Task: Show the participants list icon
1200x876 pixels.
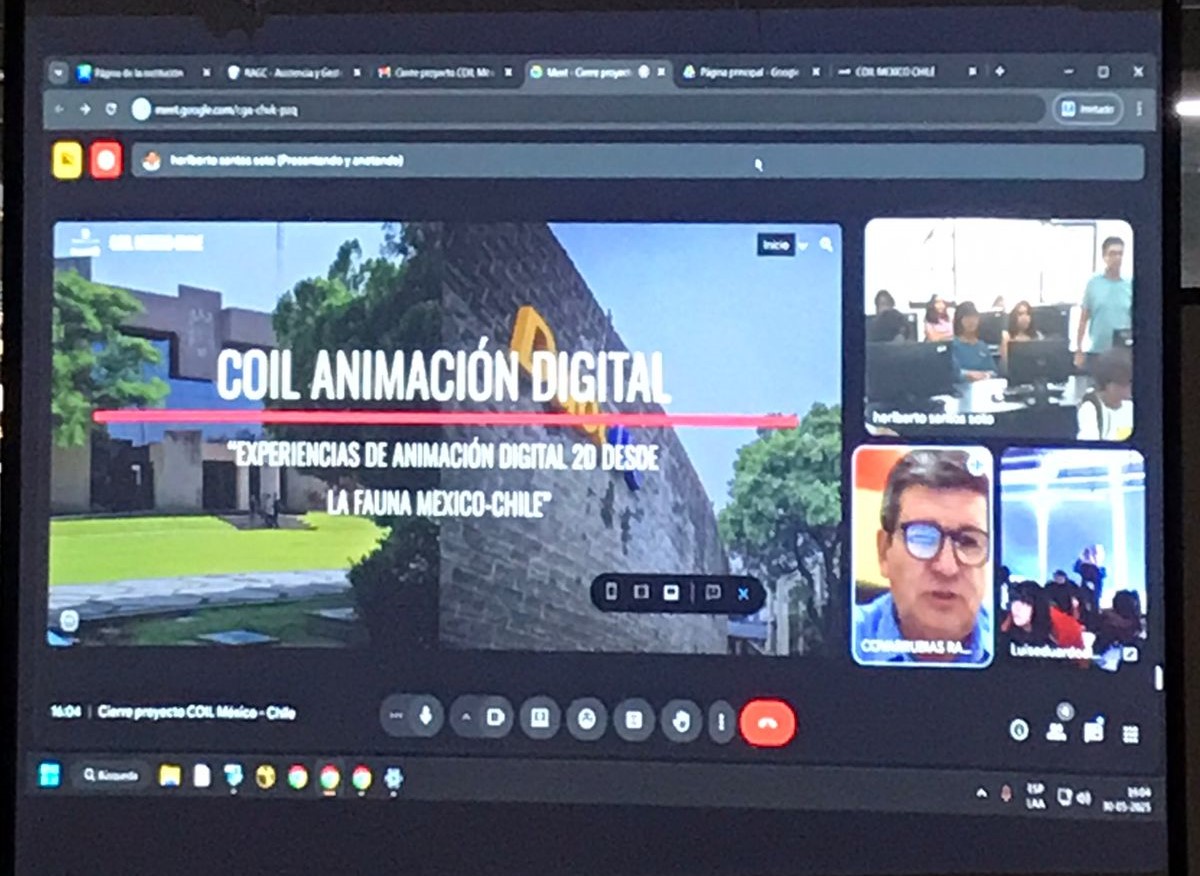Action: [x=1056, y=731]
